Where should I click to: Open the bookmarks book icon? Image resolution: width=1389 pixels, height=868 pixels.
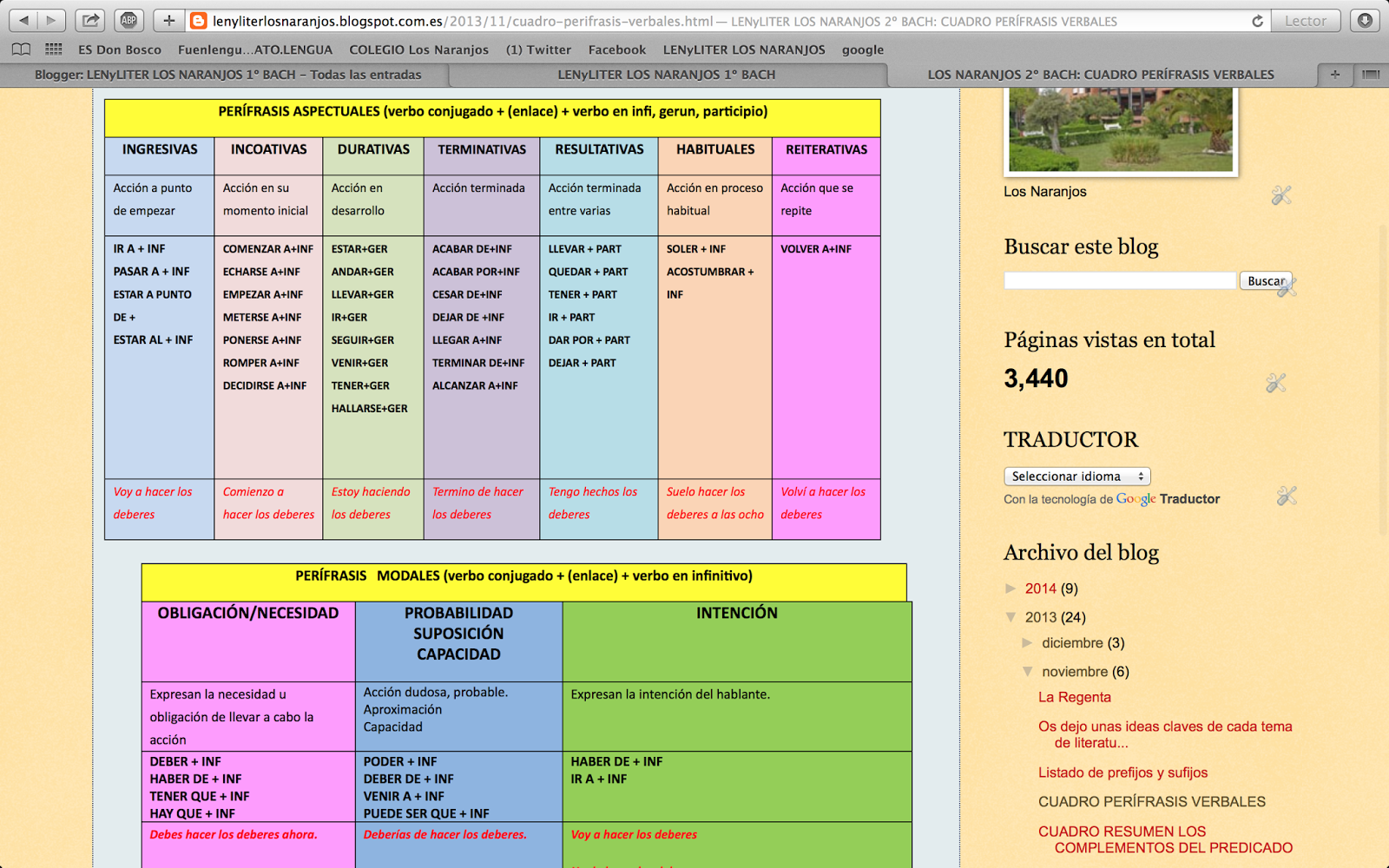point(21,49)
